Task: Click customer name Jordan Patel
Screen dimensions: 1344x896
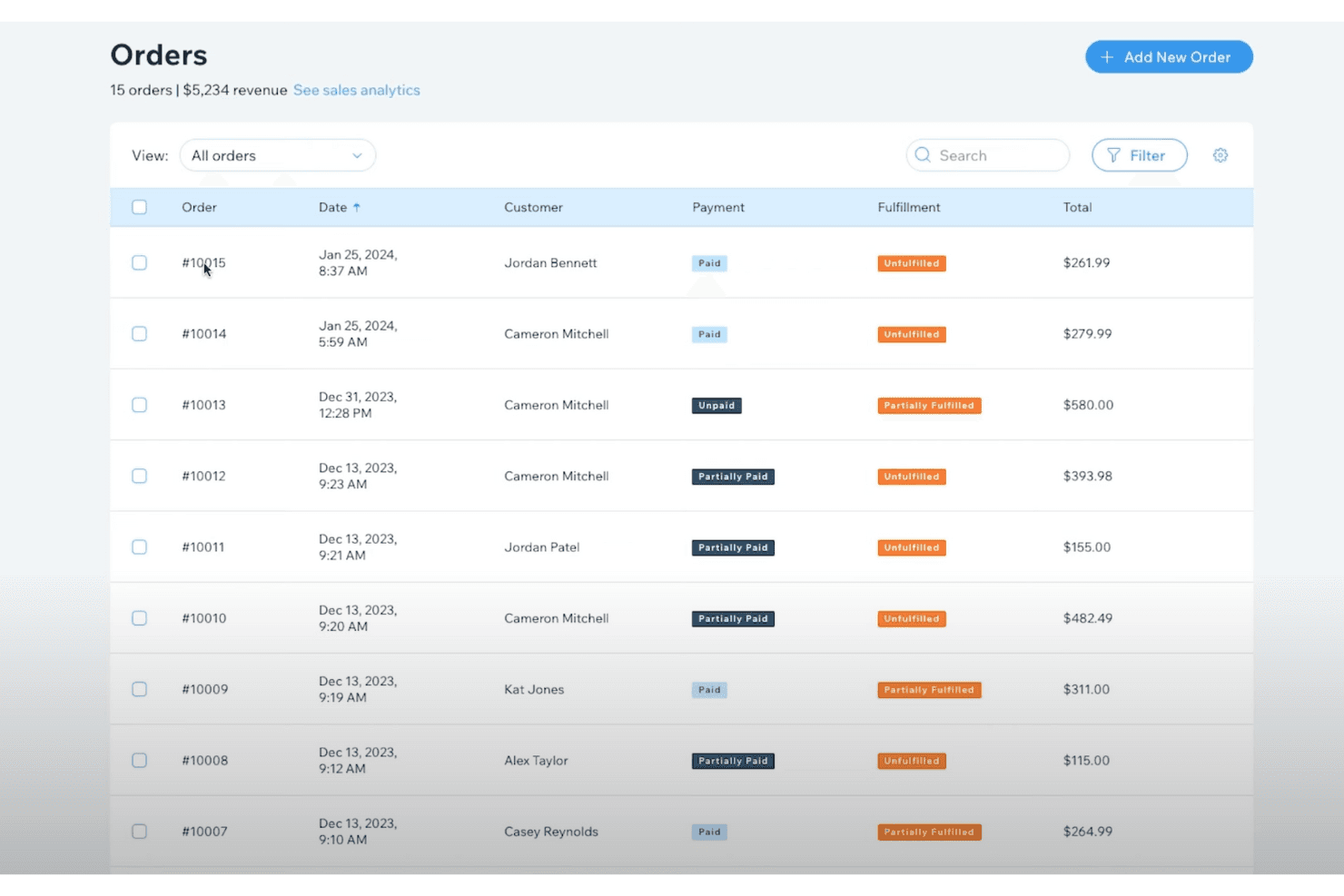Action: click(542, 546)
